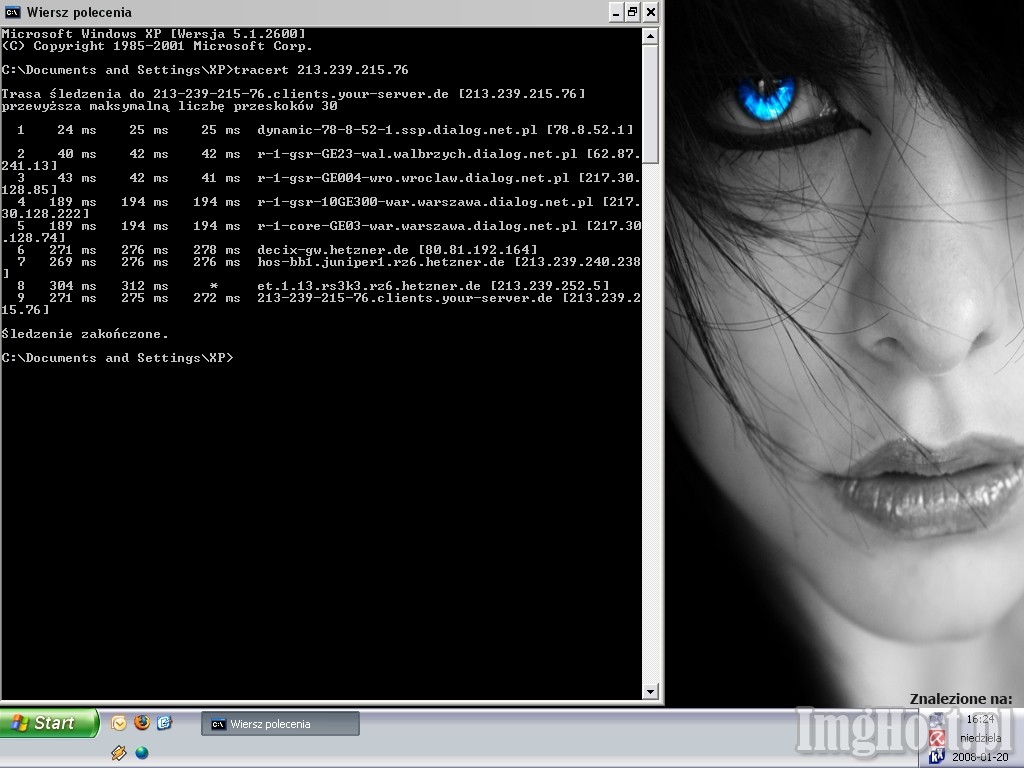1024x768 pixels.
Task: Open the command prompt system menu icon
Action: click(12, 12)
